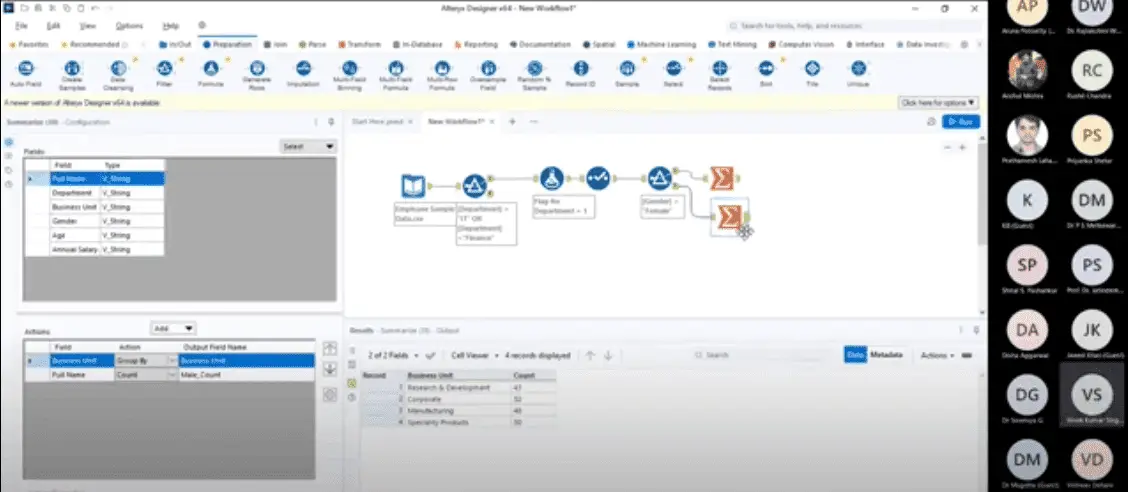Move selected action up with arrow button
This screenshot has width=1128, height=492.
point(330,348)
